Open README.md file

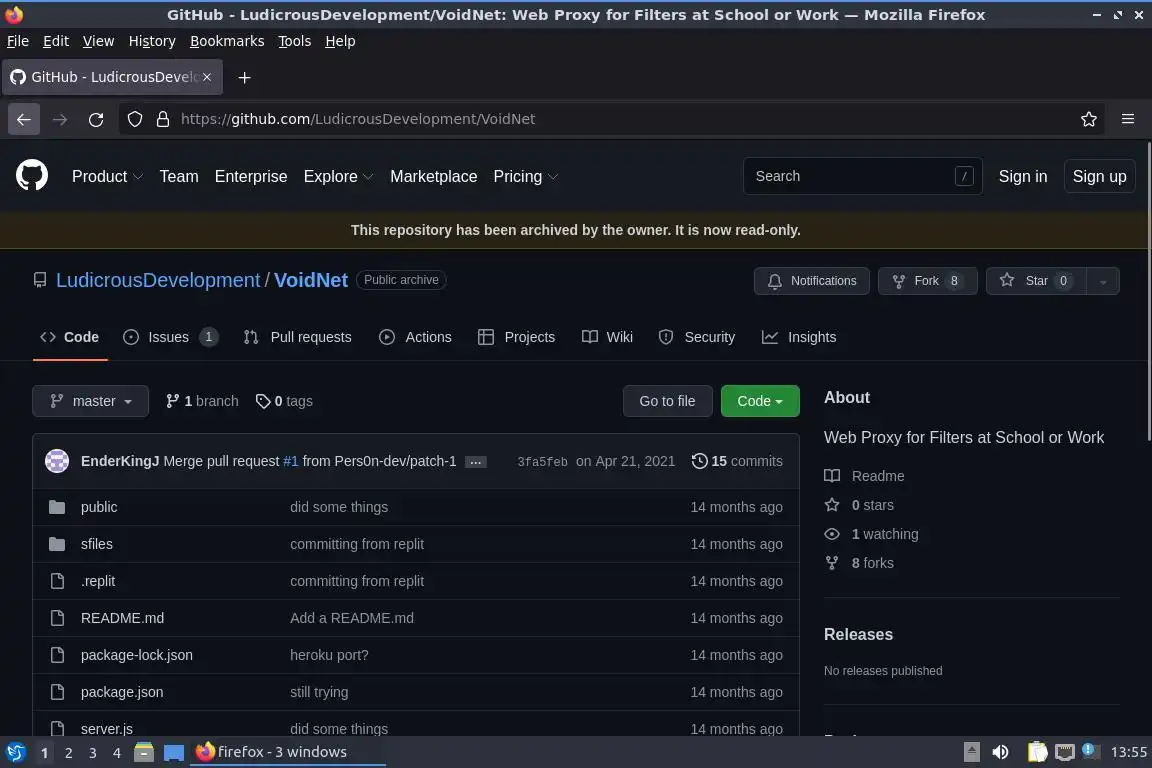122,618
